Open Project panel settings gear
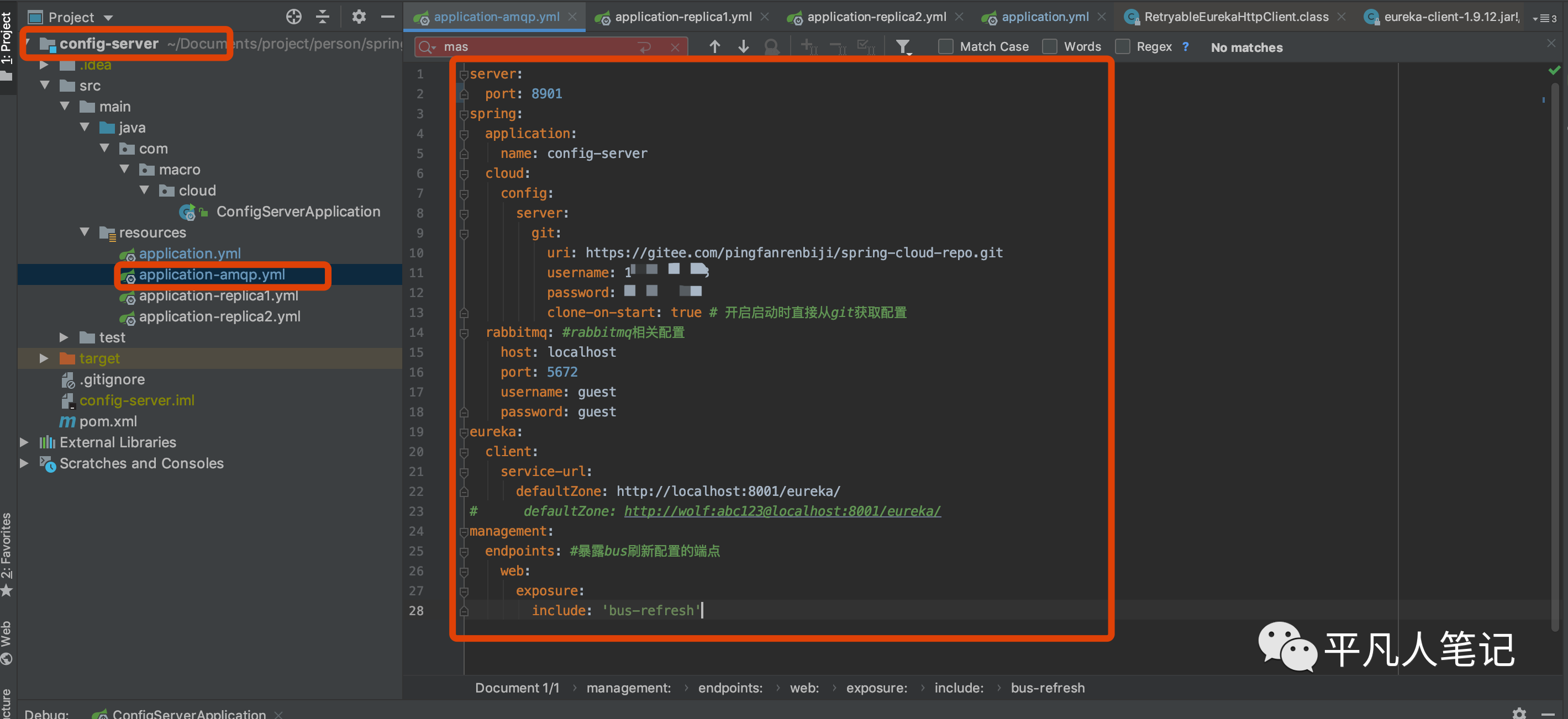The width and height of the screenshot is (1568, 719). point(359,17)
